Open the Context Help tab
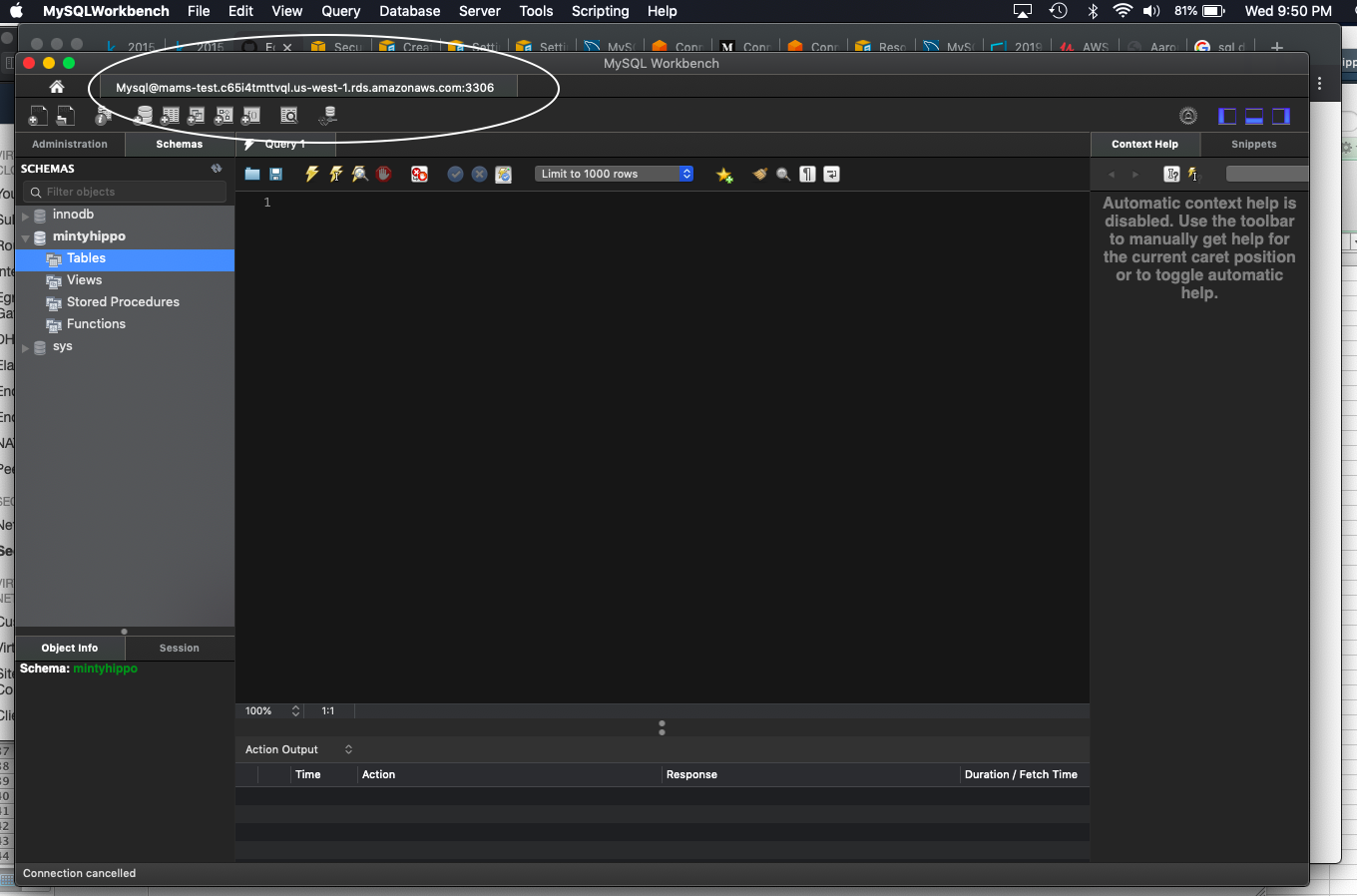Viewport: 1357px width, 896px height. point(1144,144)
